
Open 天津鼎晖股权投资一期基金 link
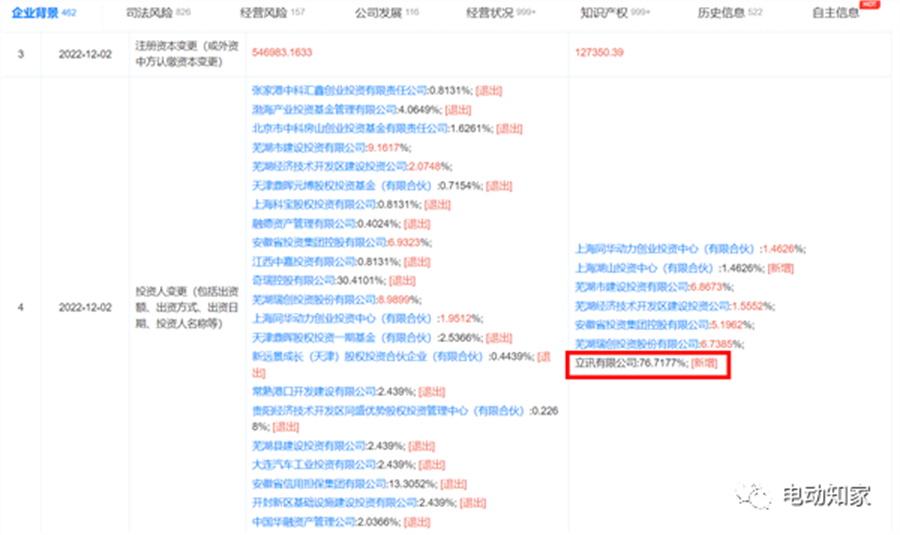tap(342, 338)
